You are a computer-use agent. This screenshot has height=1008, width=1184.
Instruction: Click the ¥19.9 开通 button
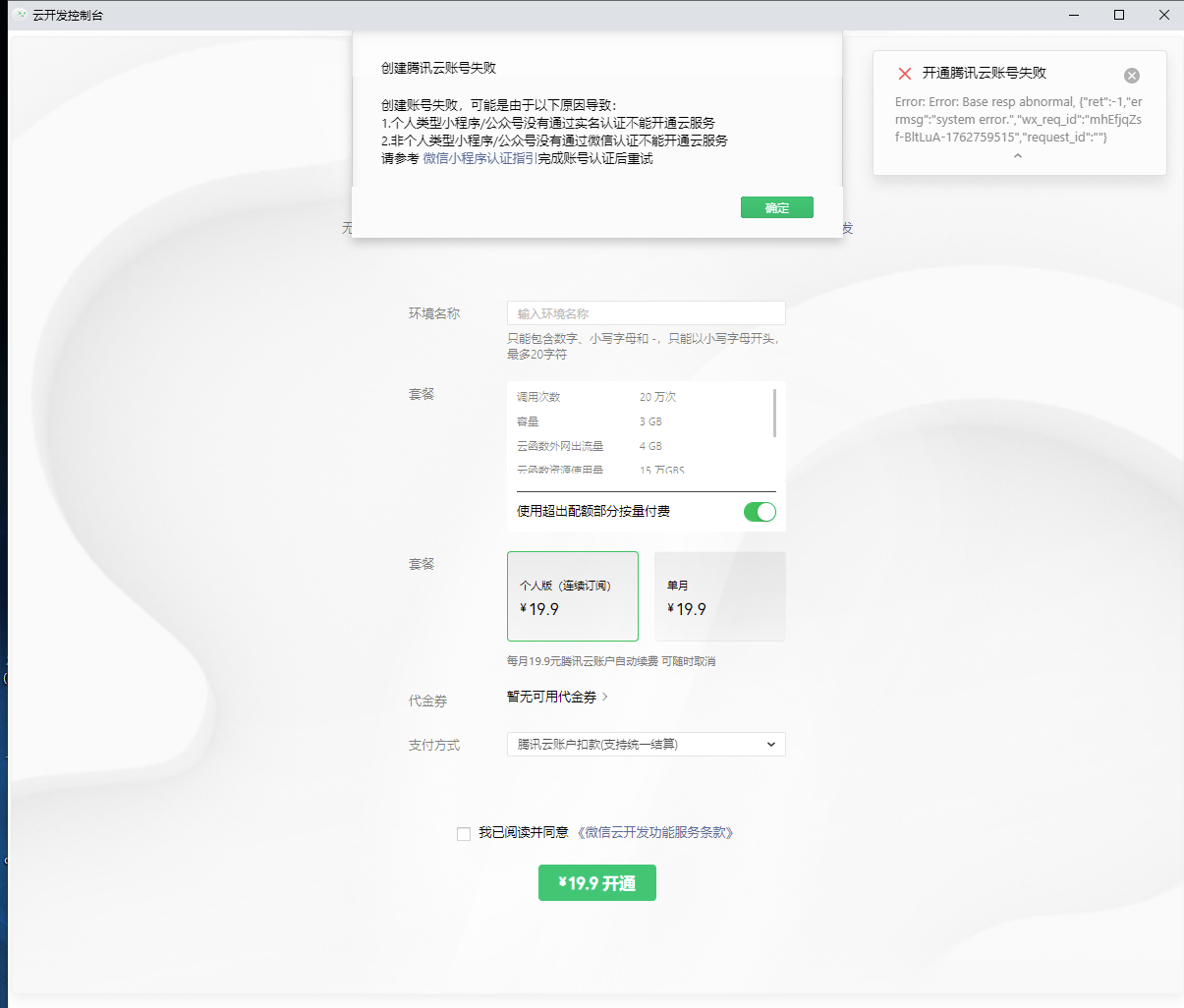click(x=596, y=882)
